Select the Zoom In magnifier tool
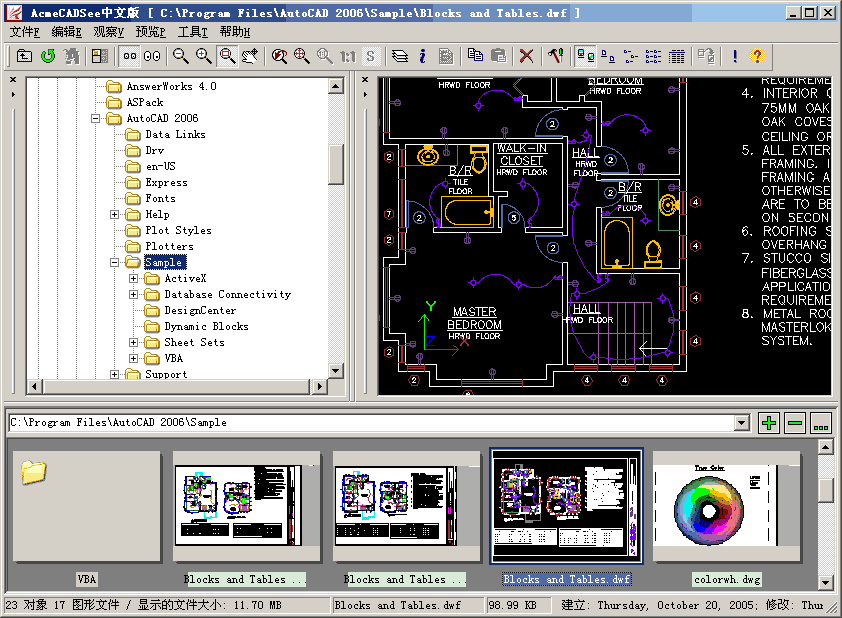Viewport: 842px width, 618px height. [204, 56]
